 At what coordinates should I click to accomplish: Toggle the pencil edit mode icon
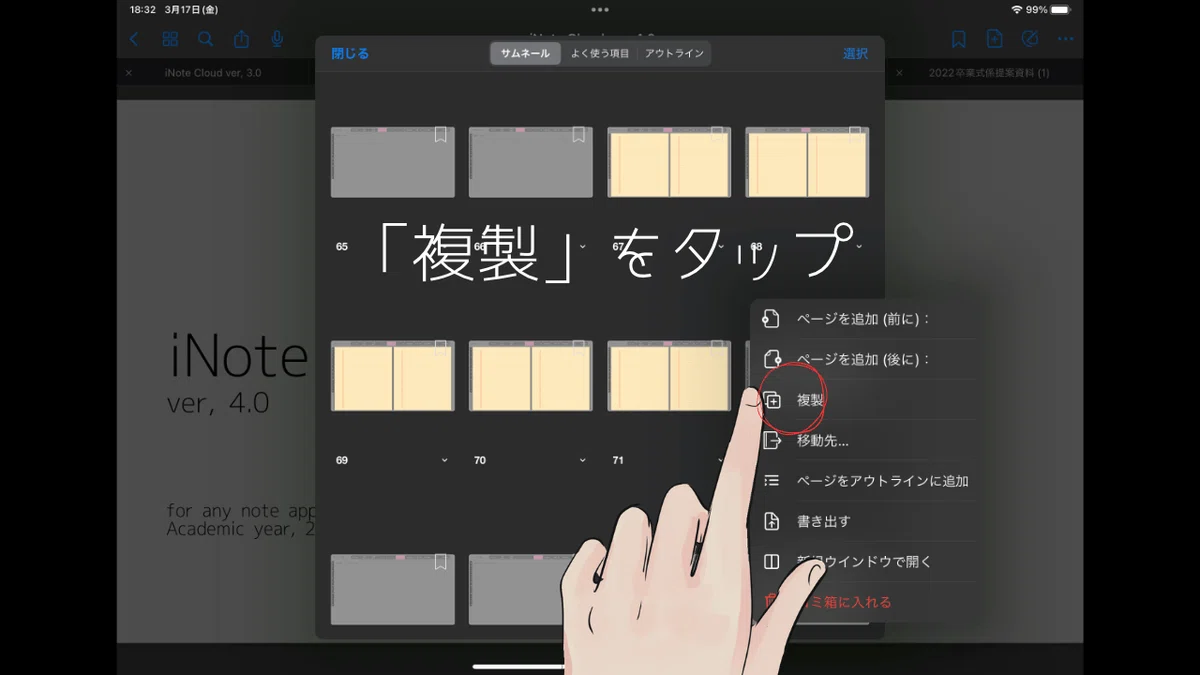(1030, 39)
